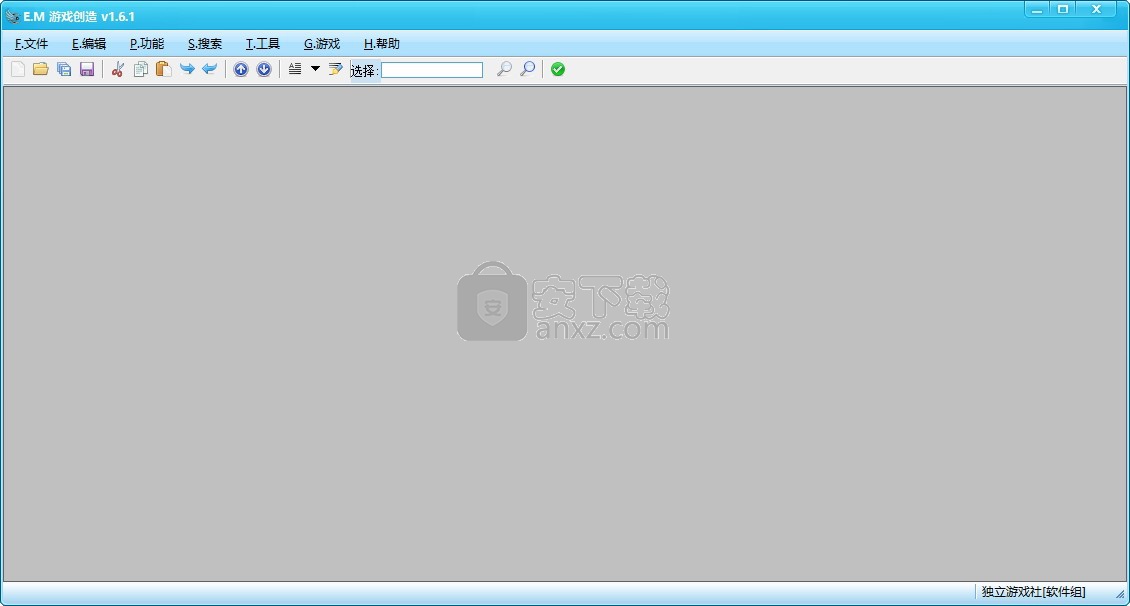Click the gray magnifier search icon
This screenshot has height=606, width=1130.
pos(504,69)
